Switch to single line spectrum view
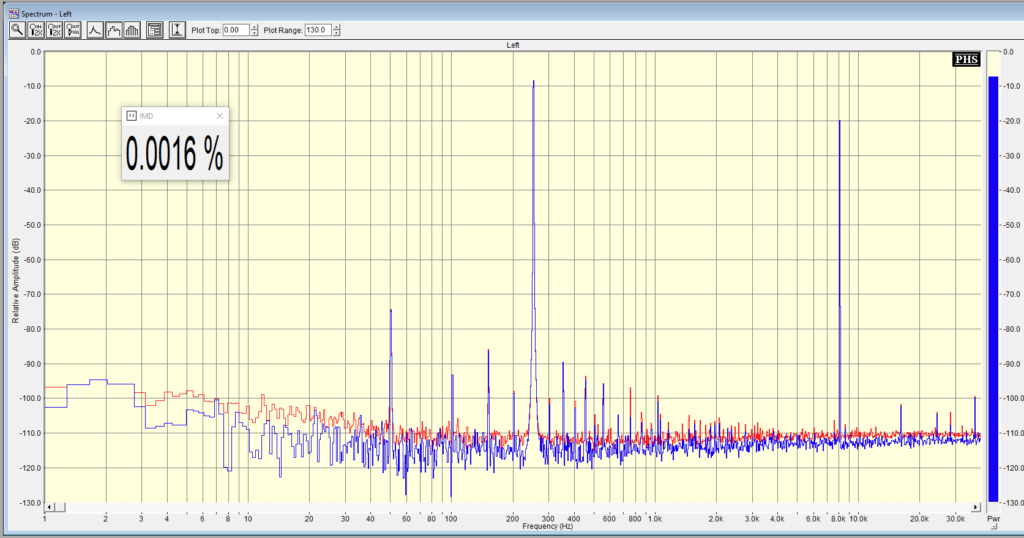Image resolution: width=1024 pixels, height=538 pixels. 96,30
